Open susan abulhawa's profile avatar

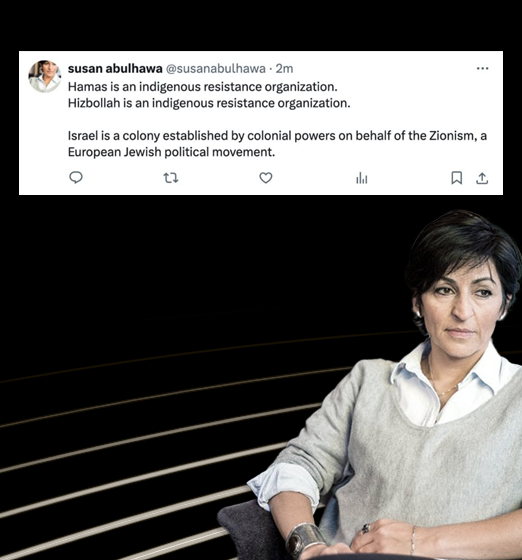[45, 76]
